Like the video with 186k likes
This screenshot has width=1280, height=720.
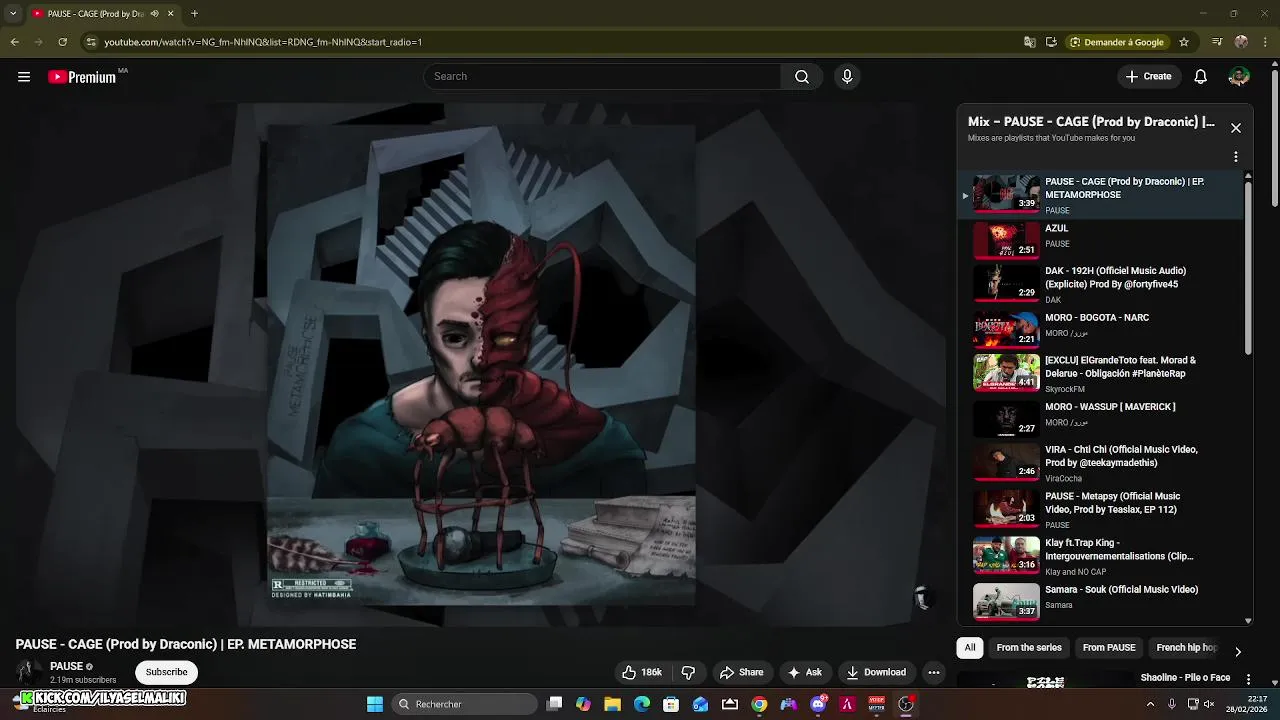click(x=642, y=673)
